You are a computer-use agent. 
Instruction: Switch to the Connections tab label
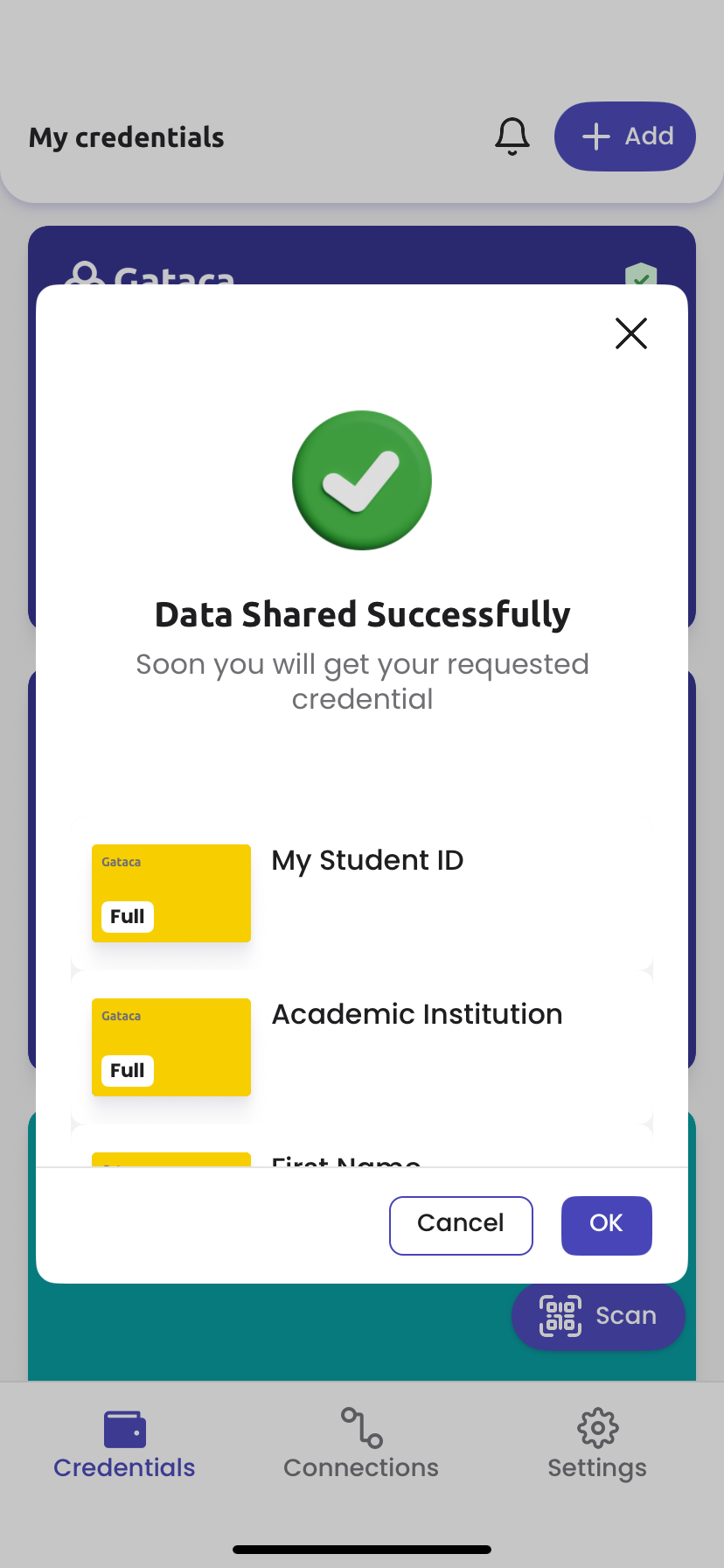(361, 1467)
